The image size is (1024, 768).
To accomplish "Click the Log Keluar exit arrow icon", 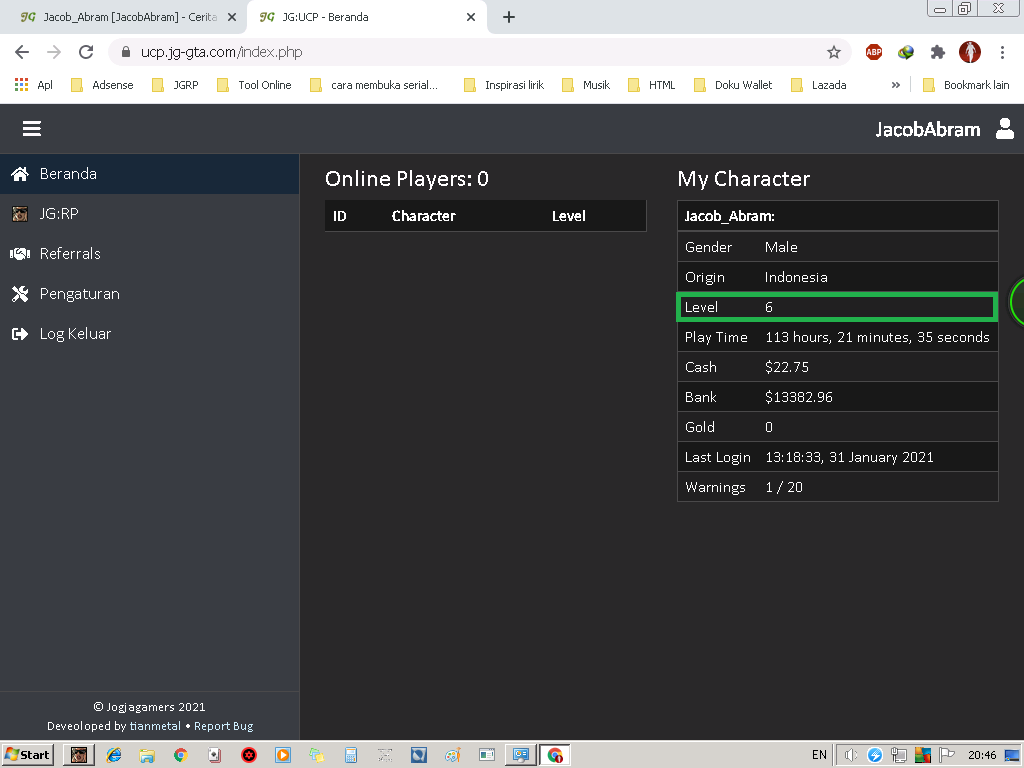I will pos(20,334).
